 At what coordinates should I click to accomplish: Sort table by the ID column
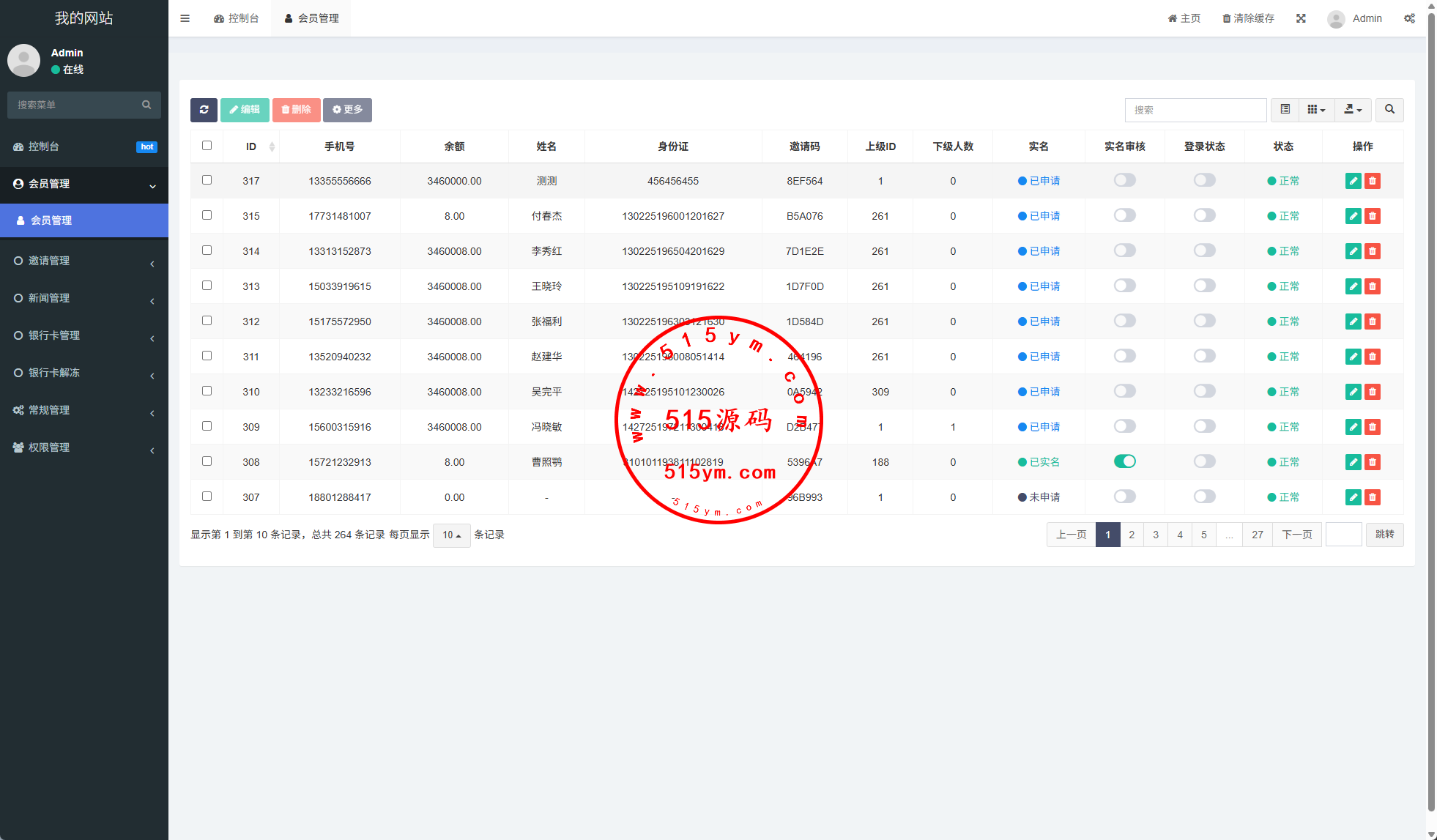(x=251, y=146)
